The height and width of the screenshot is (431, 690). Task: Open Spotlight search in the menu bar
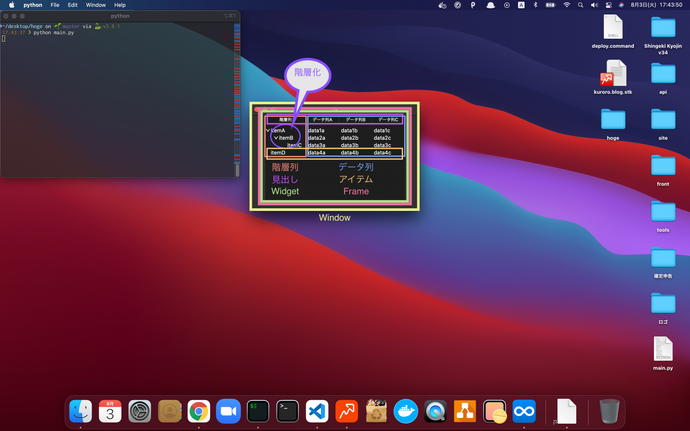[580, 5]
